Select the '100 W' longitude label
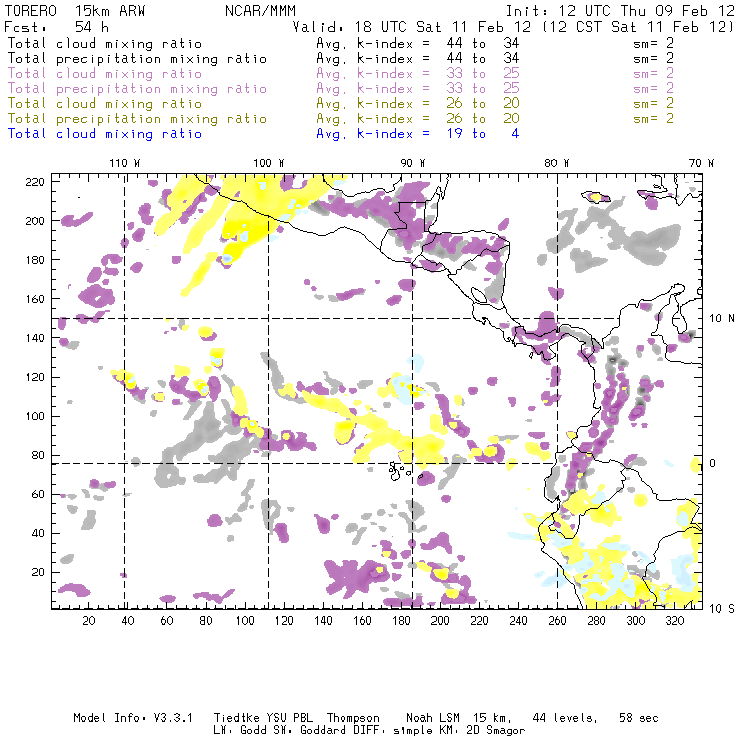The image size is (740, 740). (x=269, y=163)
